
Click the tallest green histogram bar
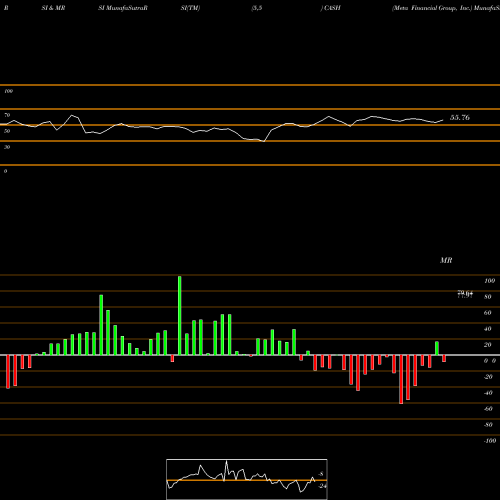pyautogui.click(x=180, y=315)
